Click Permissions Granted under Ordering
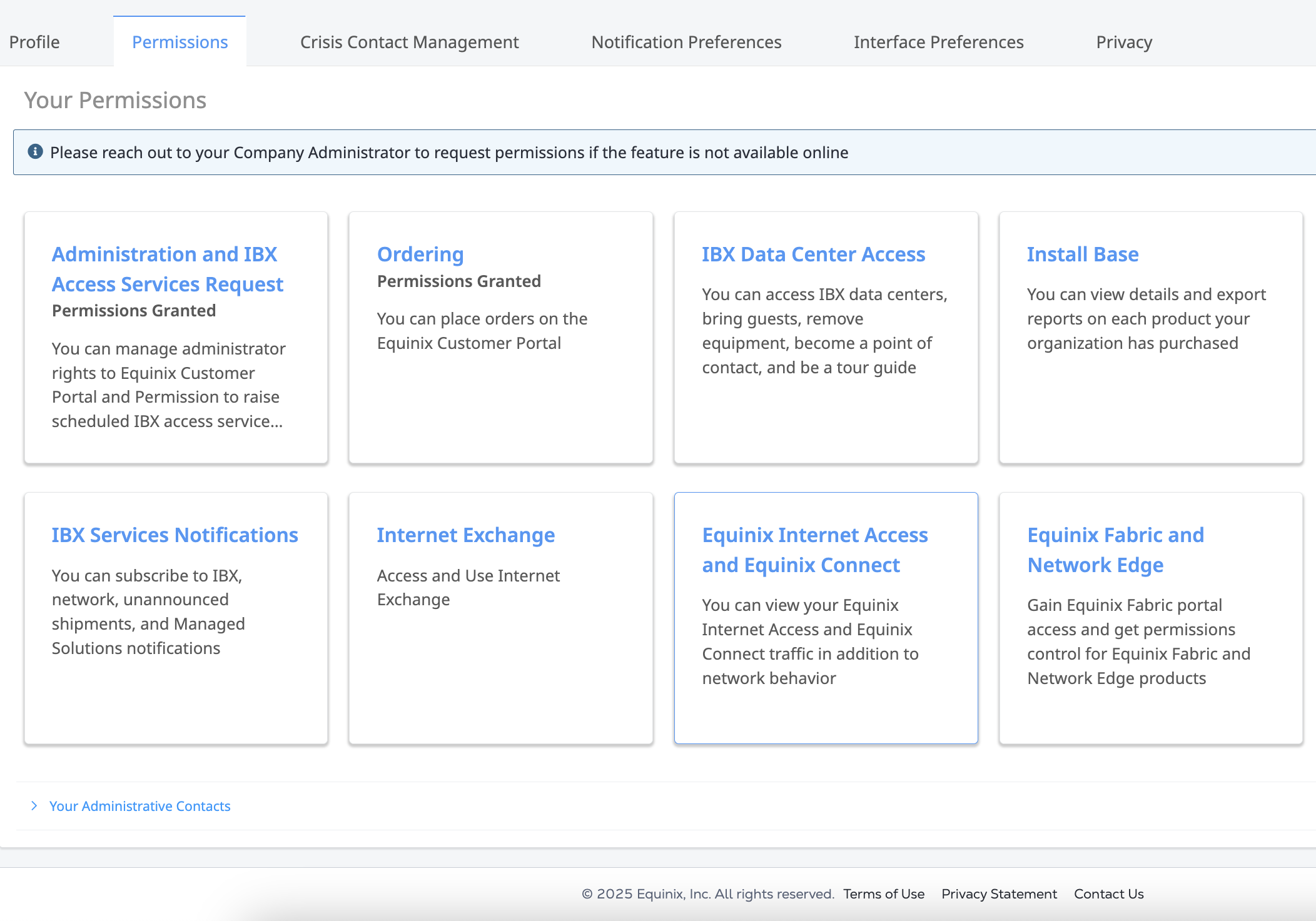 click(x=458, y=281)
